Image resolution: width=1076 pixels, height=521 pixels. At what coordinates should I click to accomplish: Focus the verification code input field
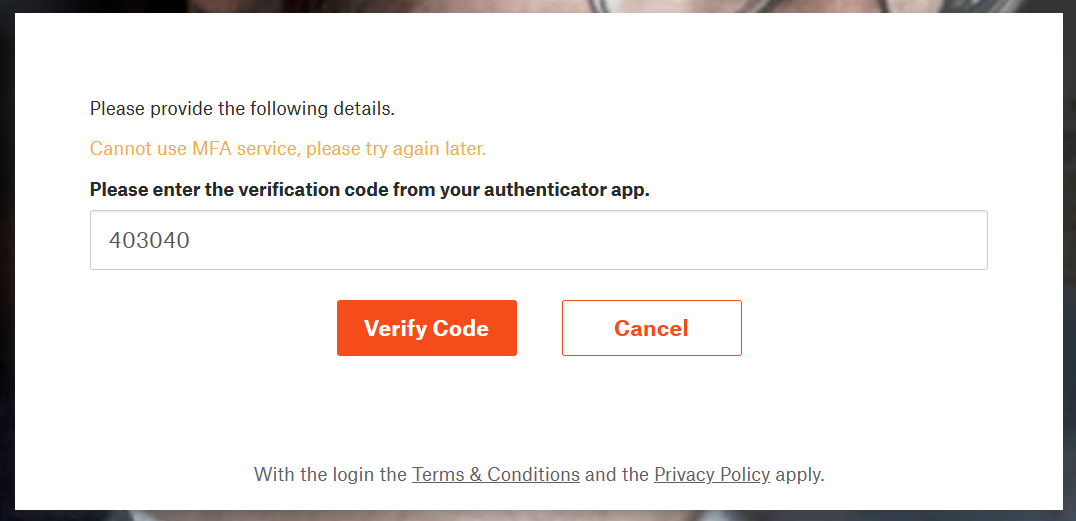pos(539,240)
